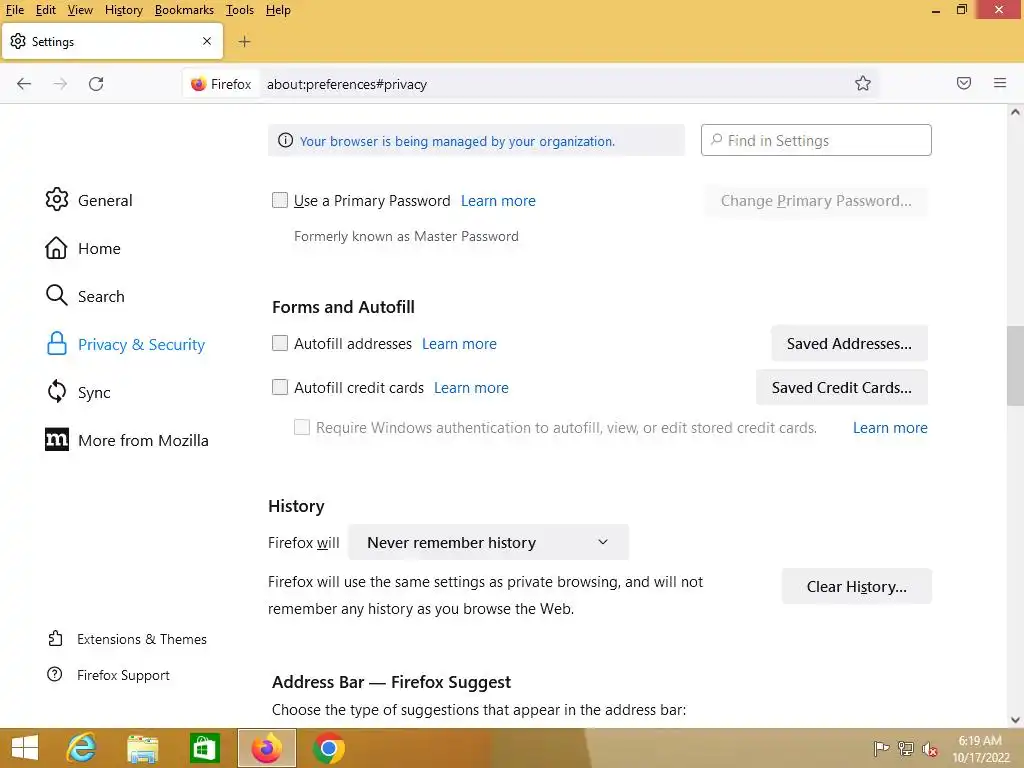Click the scrollbar up arrow

1015,112
